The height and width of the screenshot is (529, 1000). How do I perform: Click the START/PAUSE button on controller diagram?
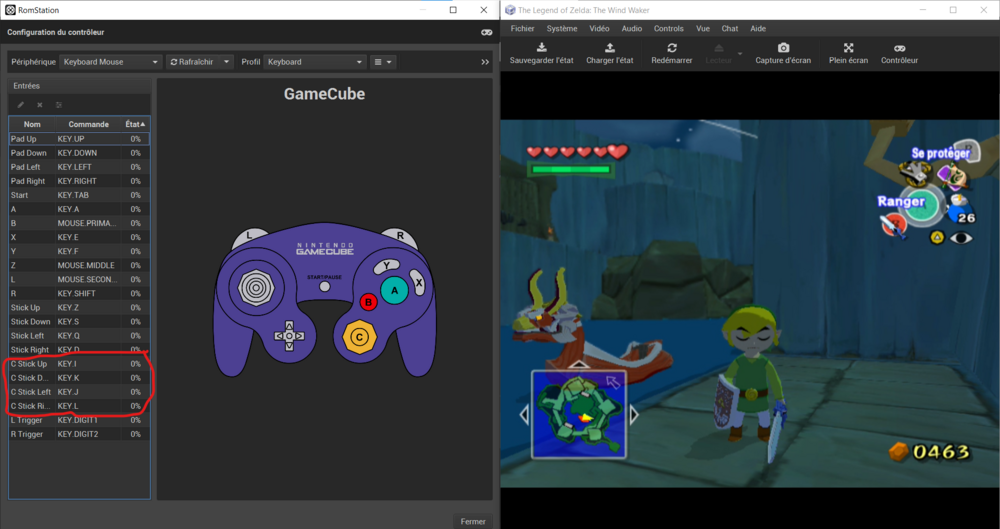point(325,287)
